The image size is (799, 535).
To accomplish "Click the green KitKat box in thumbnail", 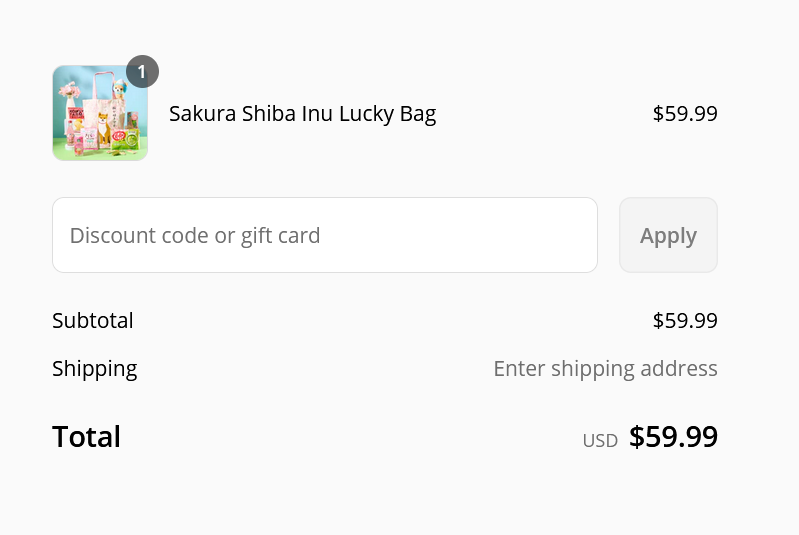I will pyautogui.click(x=125, y=140).
